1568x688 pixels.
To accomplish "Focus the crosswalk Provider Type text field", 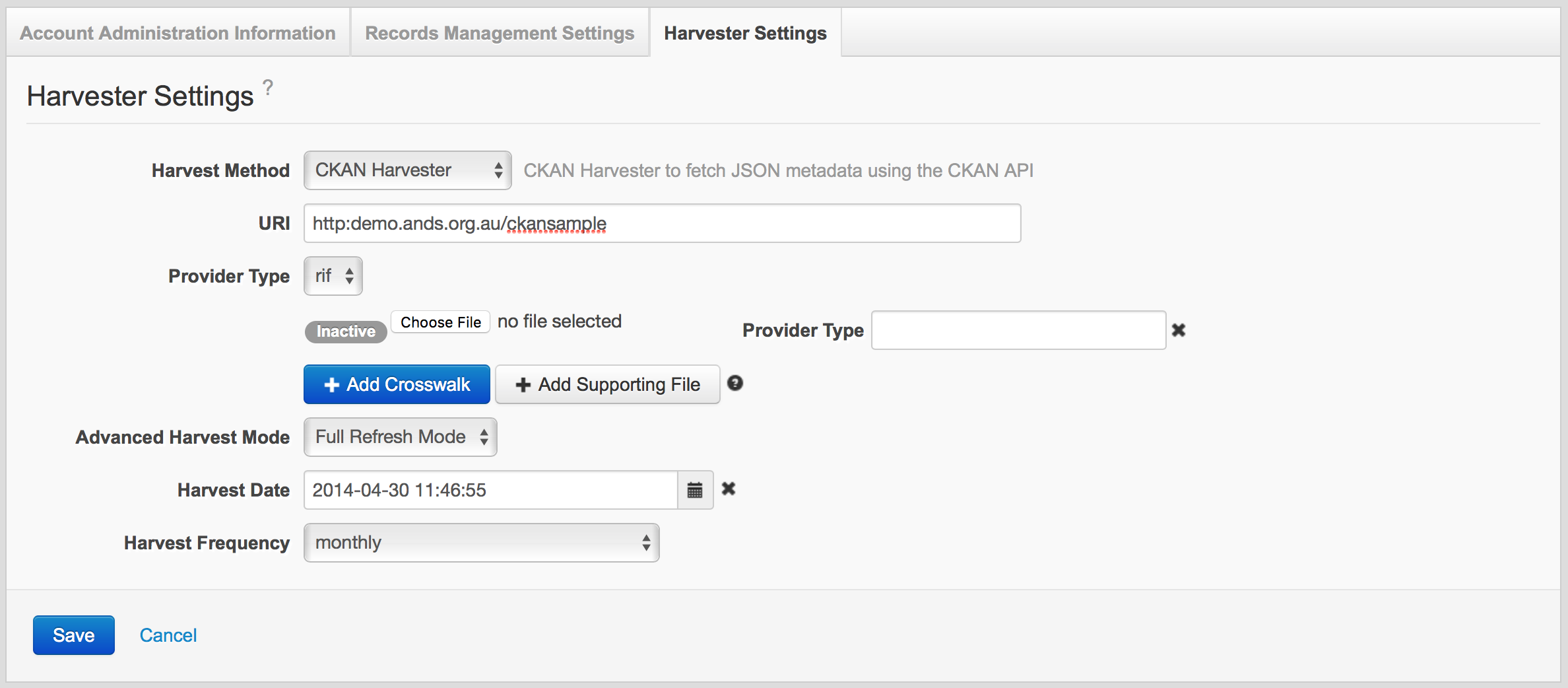I will pyautogui.click(x=1018, y=330).
